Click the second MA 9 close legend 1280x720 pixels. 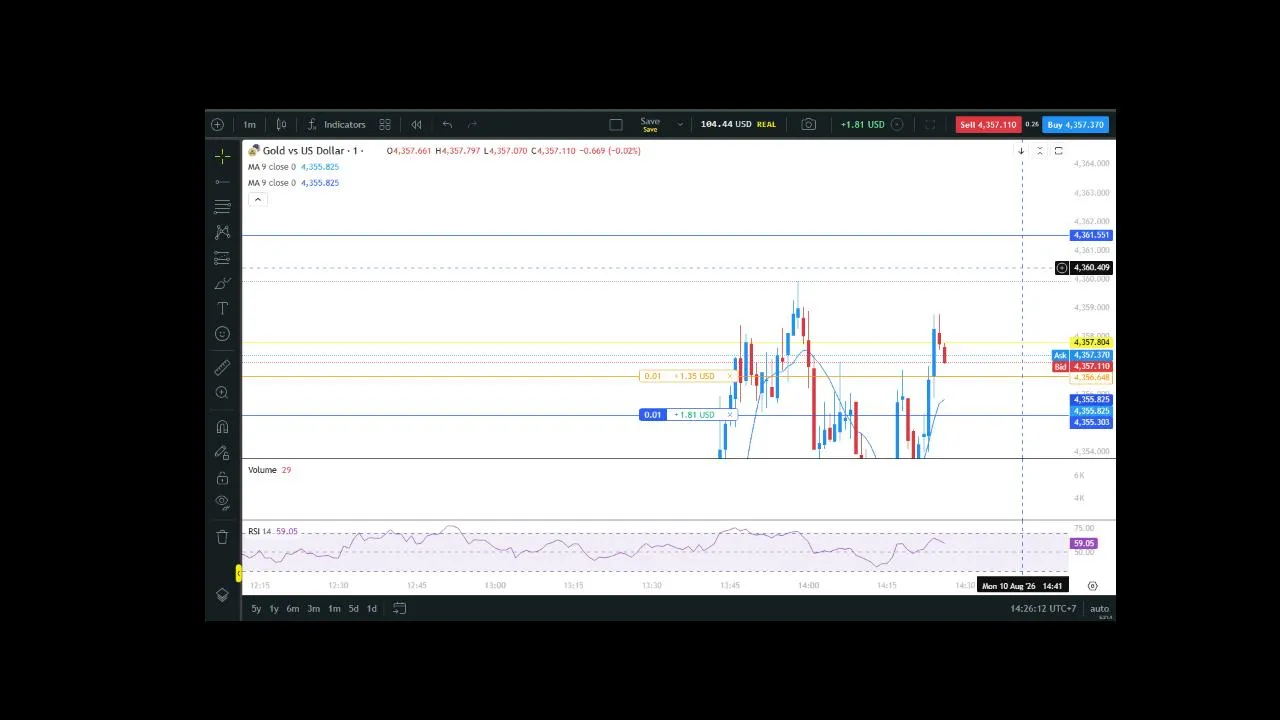[272, 183]
